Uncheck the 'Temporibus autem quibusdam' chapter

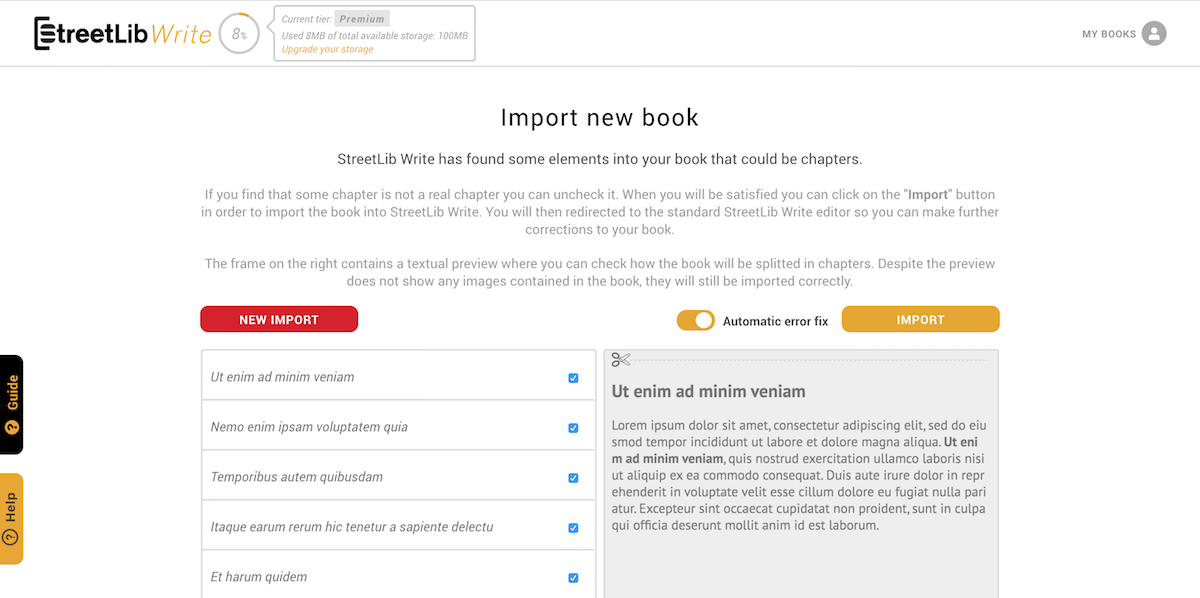point(573,478)
